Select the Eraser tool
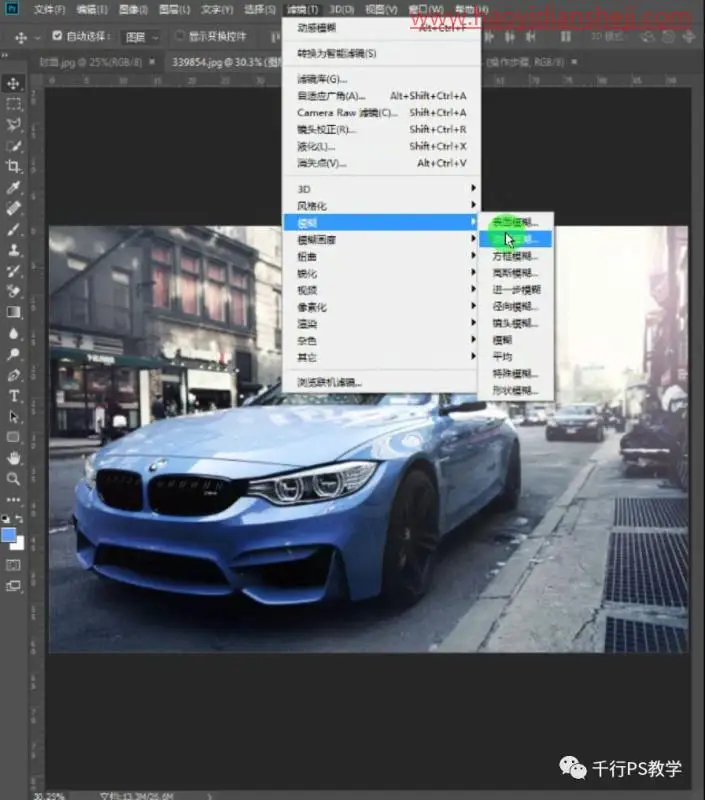The height and width of the screenshot is (800, 705). pyautogui.click(x=14, y=291)
